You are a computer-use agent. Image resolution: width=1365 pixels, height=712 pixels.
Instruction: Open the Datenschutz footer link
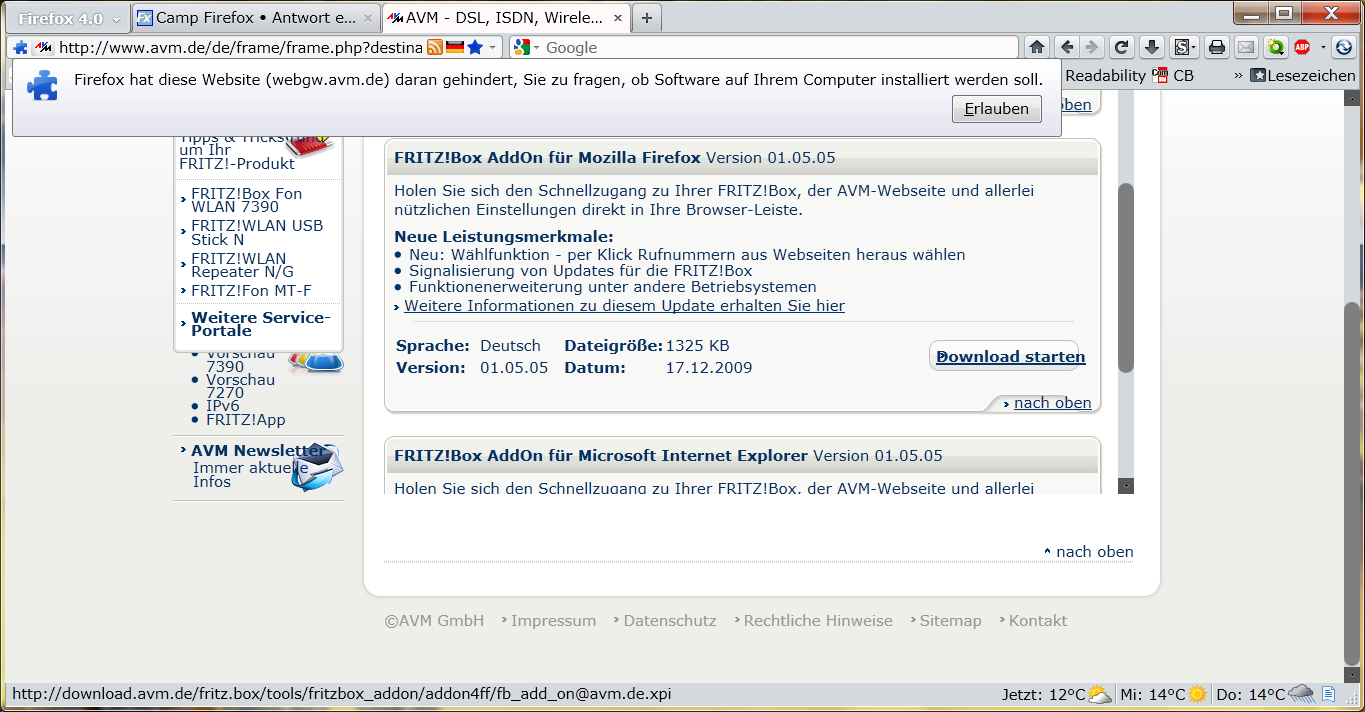coord(670,621)
